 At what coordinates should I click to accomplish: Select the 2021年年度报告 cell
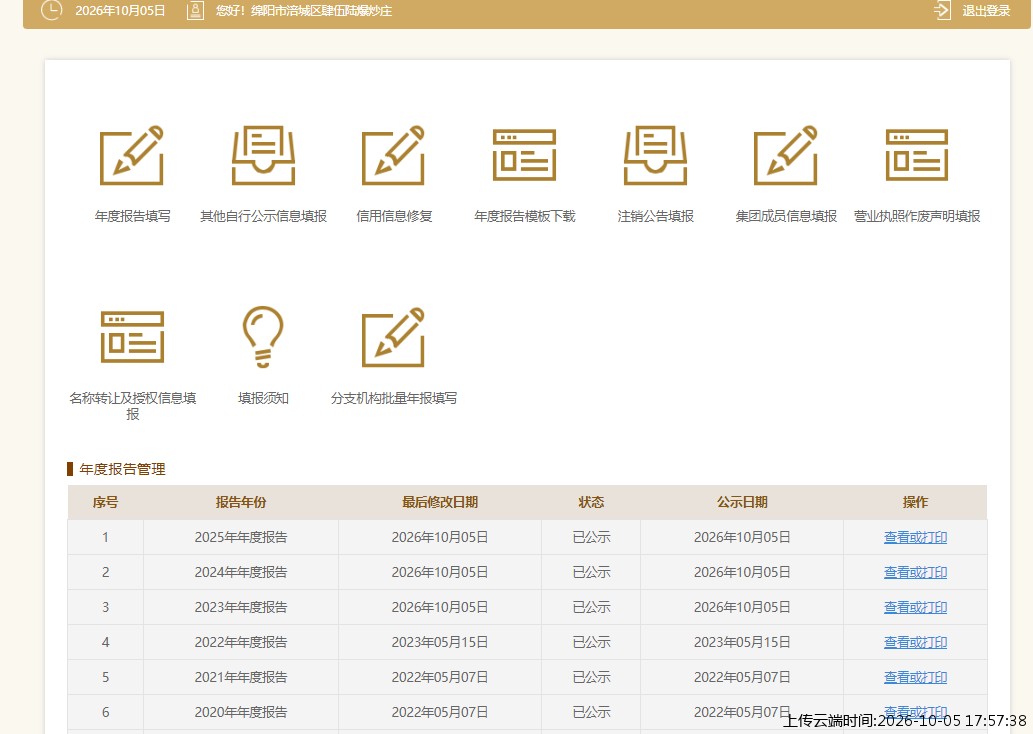pyautogui.click(x=240, y=677)
